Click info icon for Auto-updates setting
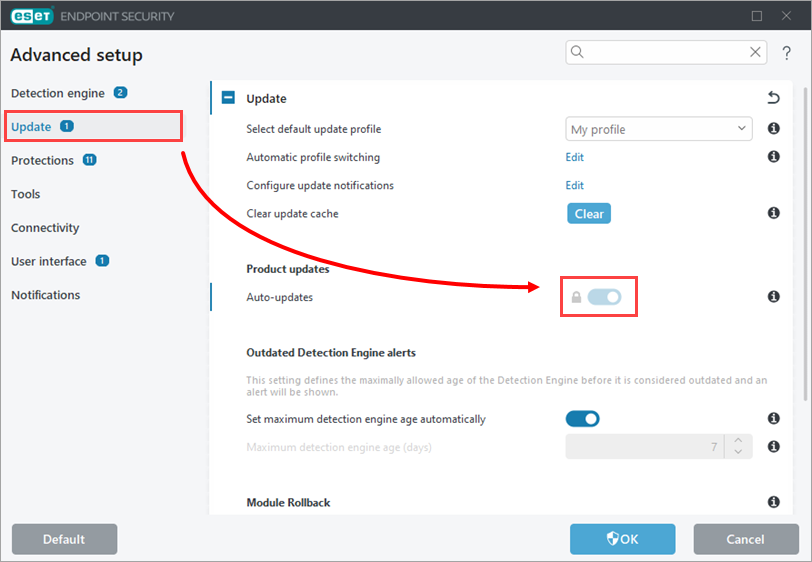The height and width of the screenshot is (562, 812). [773, 297]
